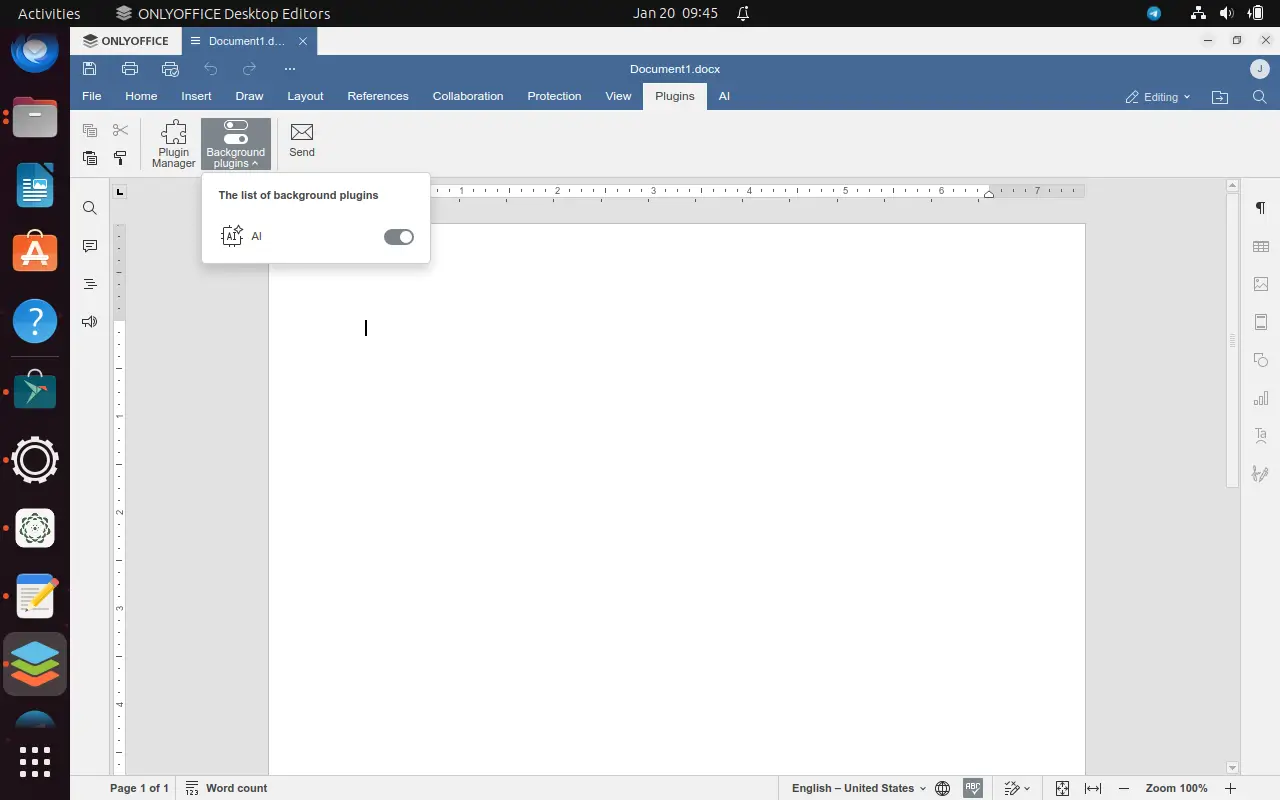Click the scrollbar down arrow
1280x800 pixels.
tap(1232, 768)
